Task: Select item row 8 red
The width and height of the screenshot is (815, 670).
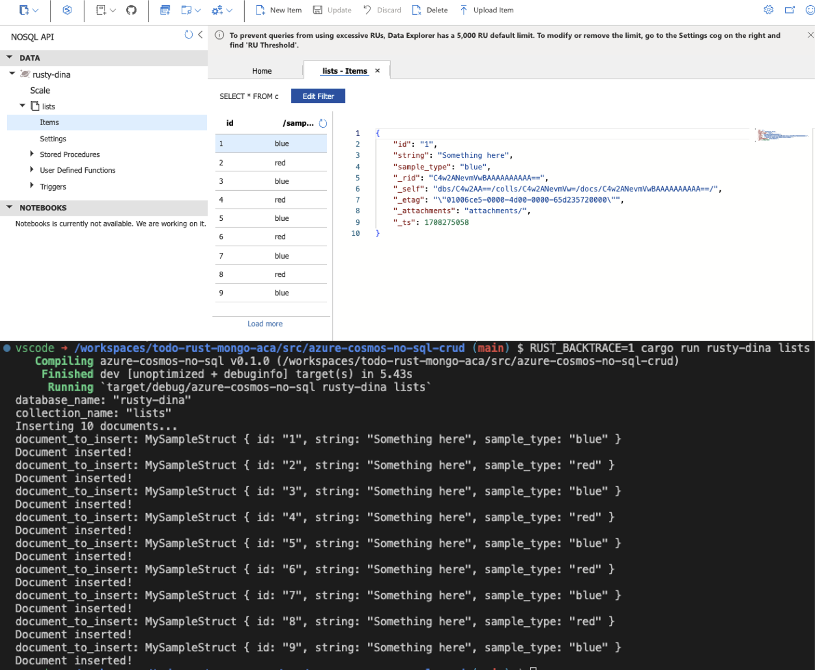Action: [271, 274]
